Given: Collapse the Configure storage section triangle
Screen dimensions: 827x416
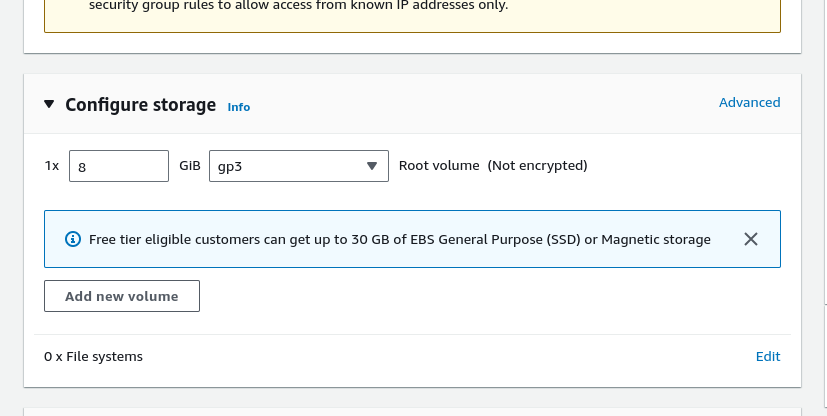Looking at the screenshot, I should 50,105.
